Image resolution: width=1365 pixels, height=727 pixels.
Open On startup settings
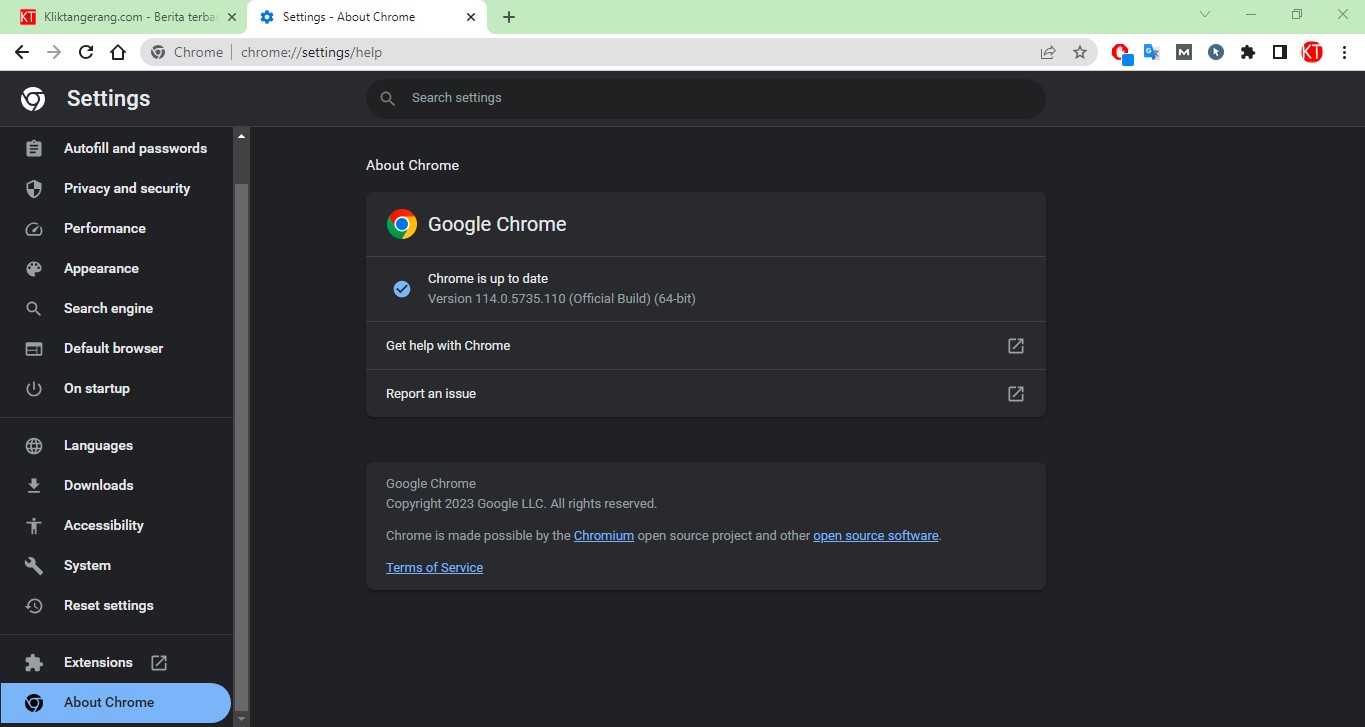click(x=116, y=388)
